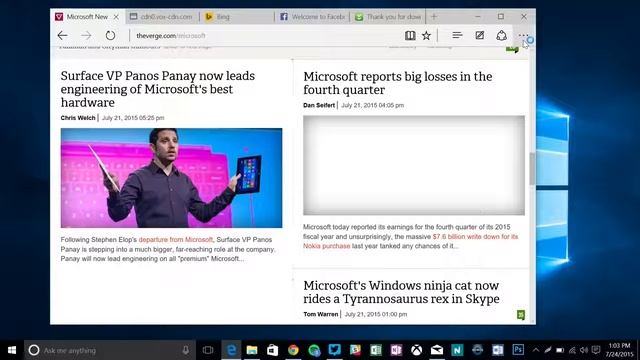The width and height of the screenshot is (640, 360).
Task: Click the network Wi-Fi tray icon
Action: click(x=572, y=350)
